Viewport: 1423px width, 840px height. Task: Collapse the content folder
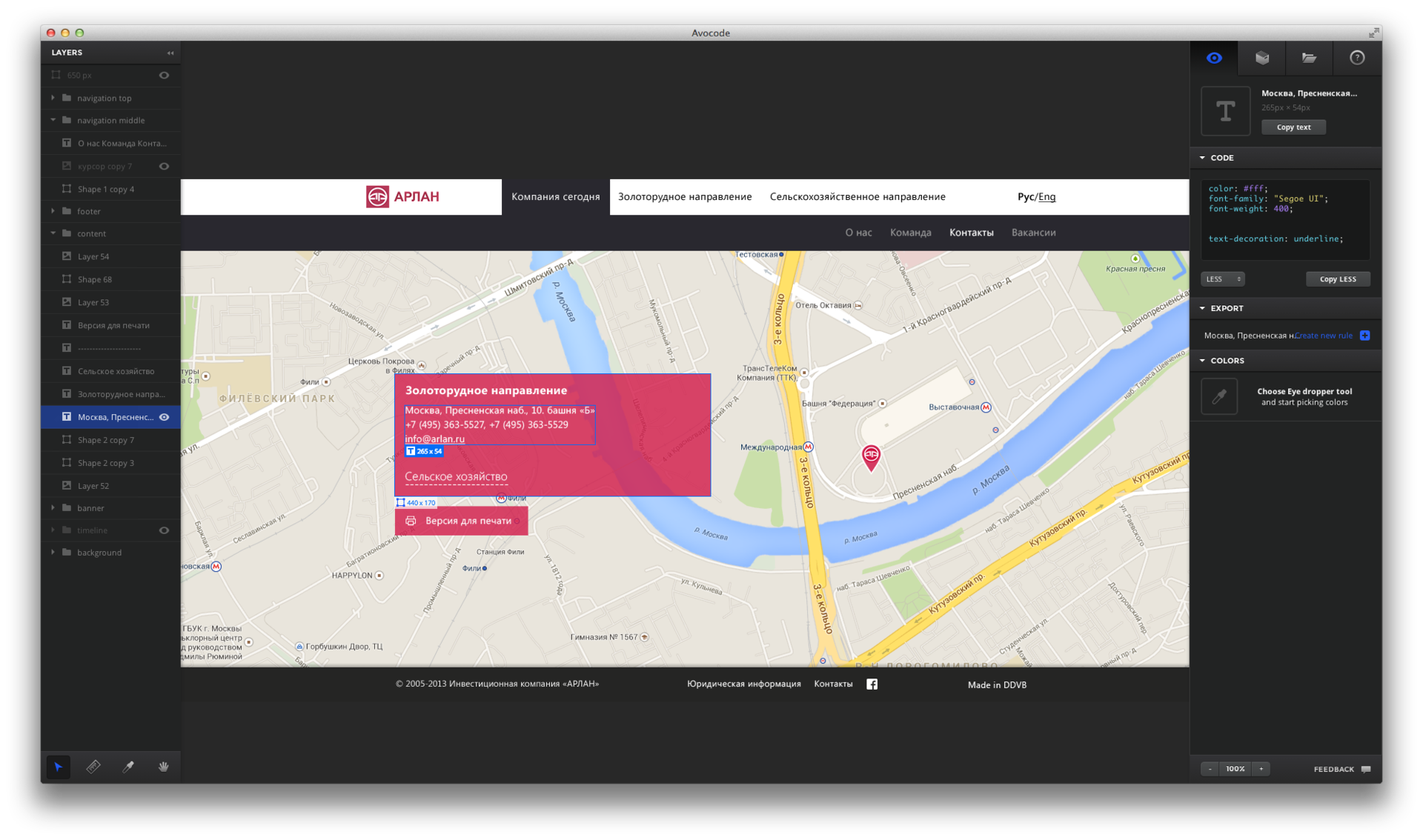pyautogui.click(x=53, y=233)
